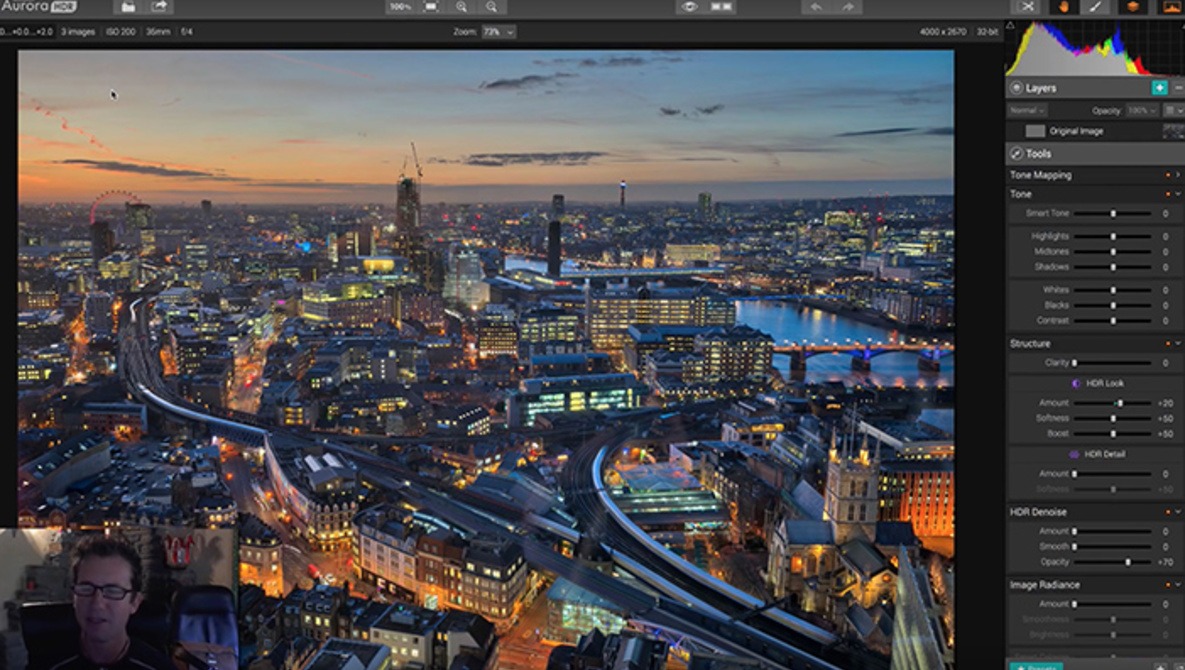Viewport: 1185px width, 670px height.
Task: Click the layer options icon beside Opacity
Action: 1173,110
